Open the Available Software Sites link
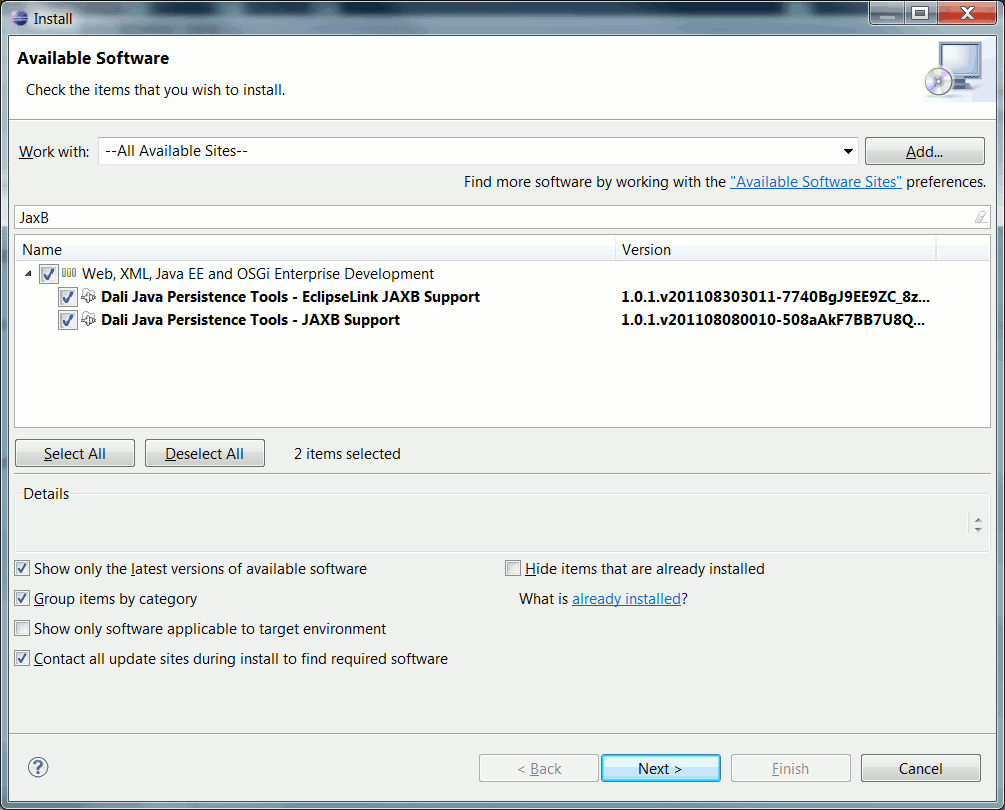1005x810 pixels. tap(815, 182)
